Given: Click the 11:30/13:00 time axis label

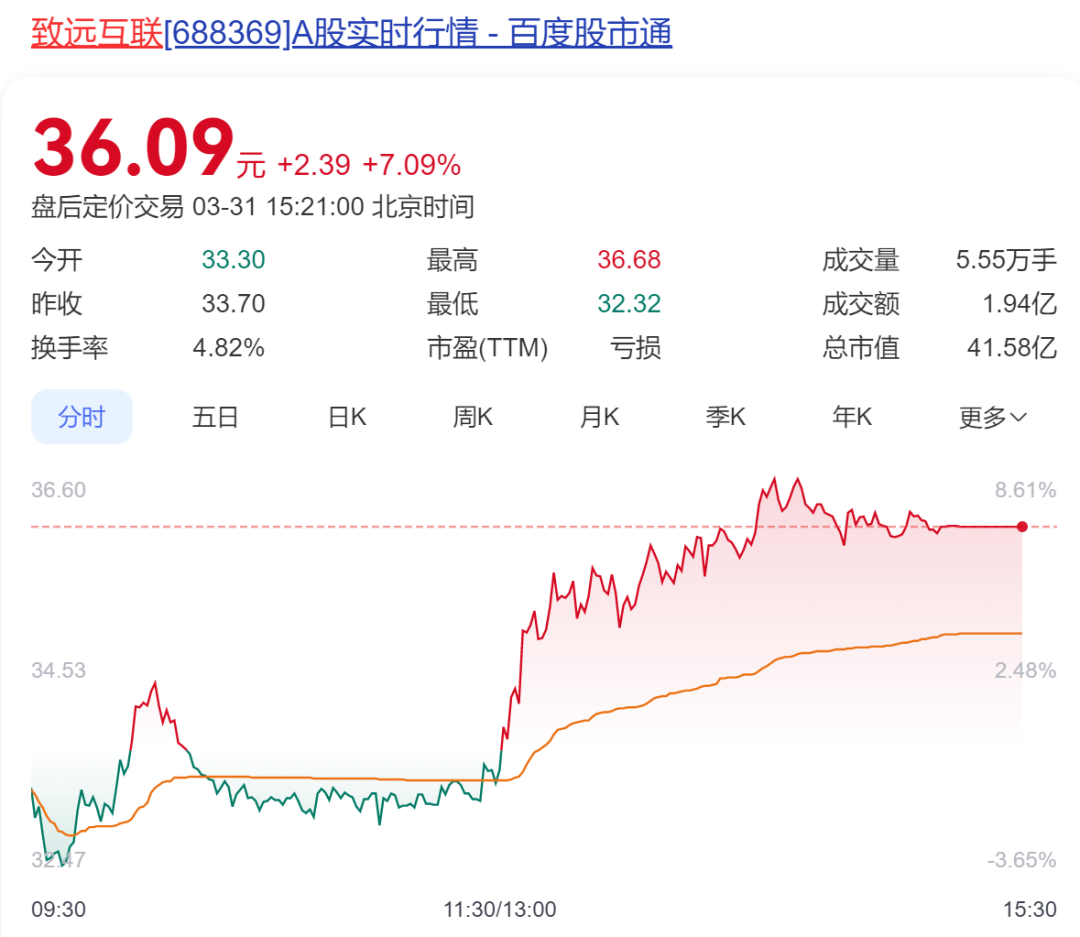Looking at the screenshot, I should click(x=500, y=909).
